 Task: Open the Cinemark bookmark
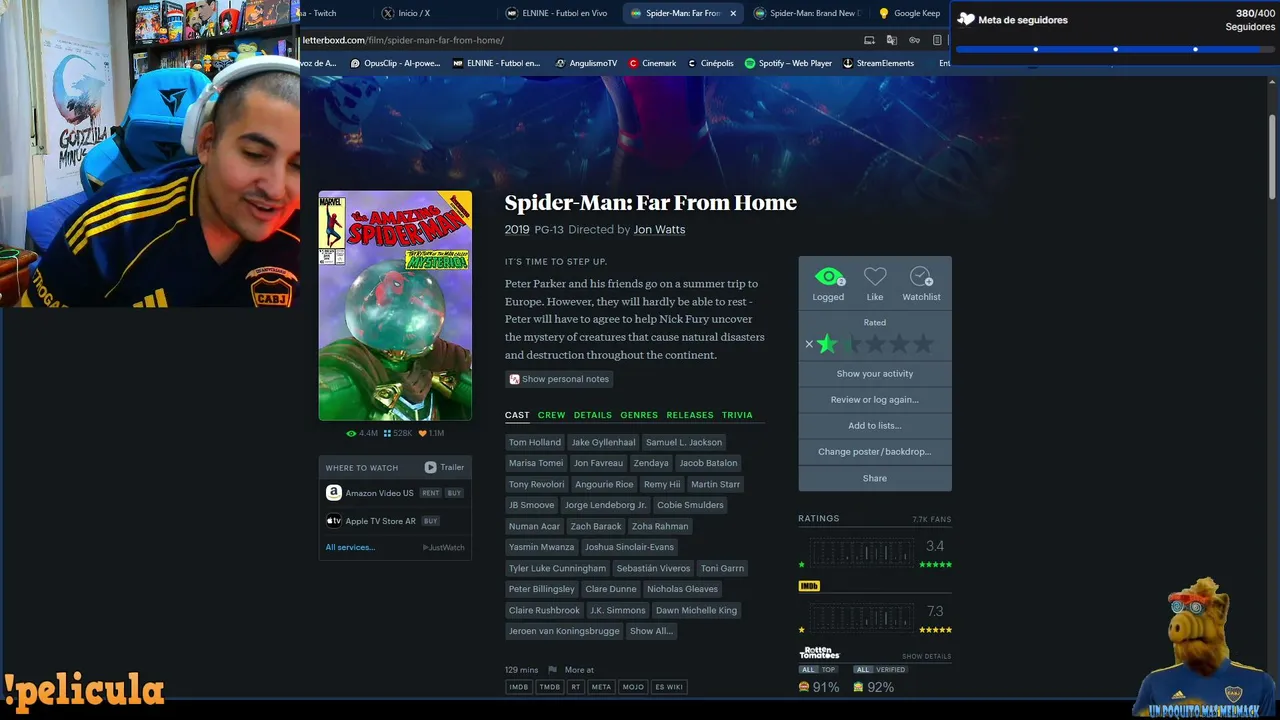pos(652,63)
